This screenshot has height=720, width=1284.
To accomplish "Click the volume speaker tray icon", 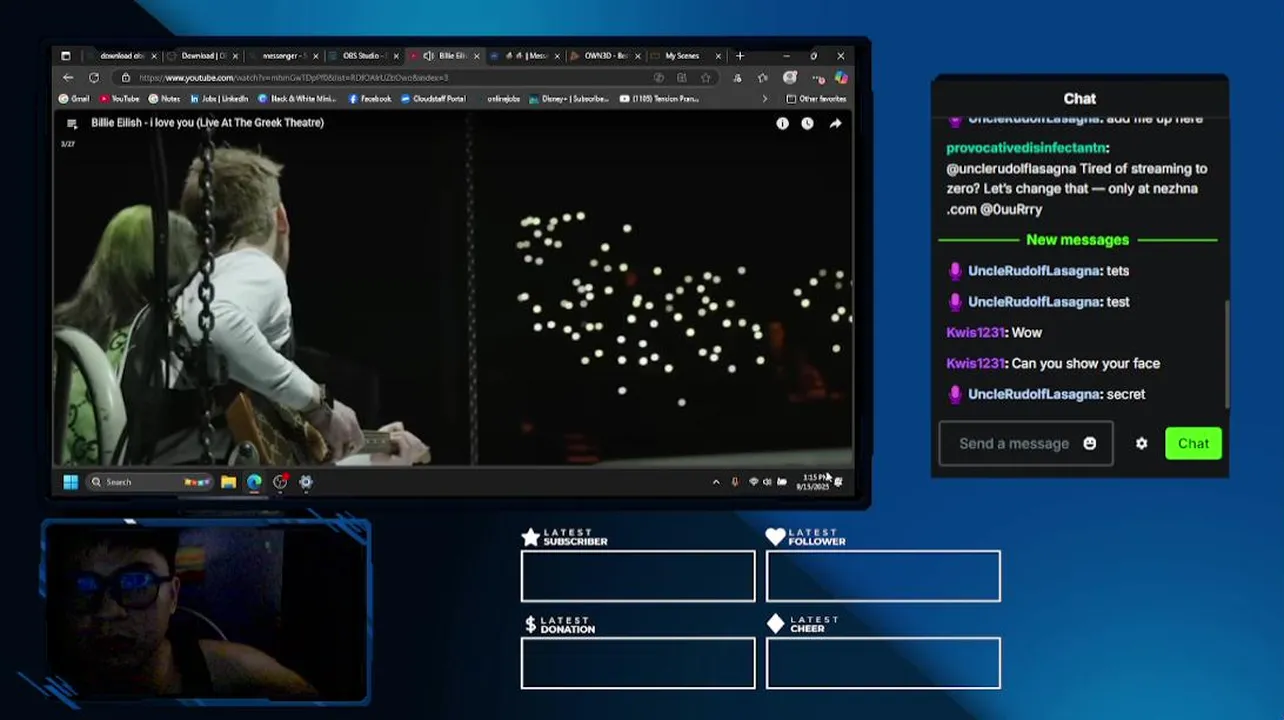I will click(x=767, y=482).
